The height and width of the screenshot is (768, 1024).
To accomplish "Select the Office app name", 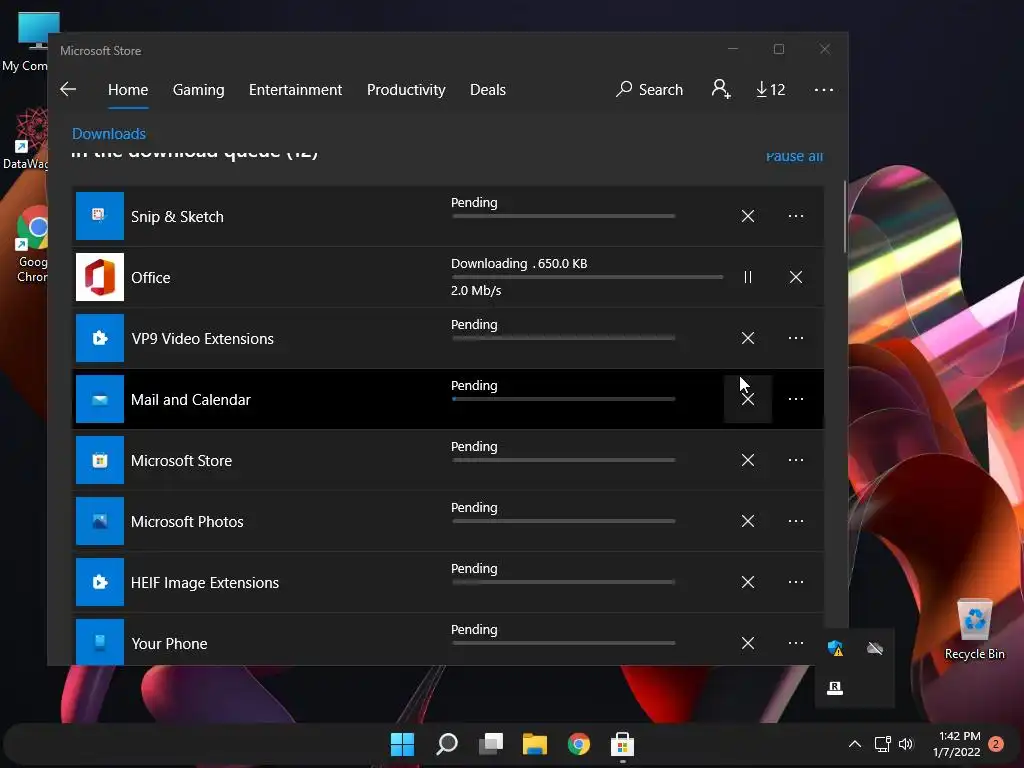I will tap(151, 278).
